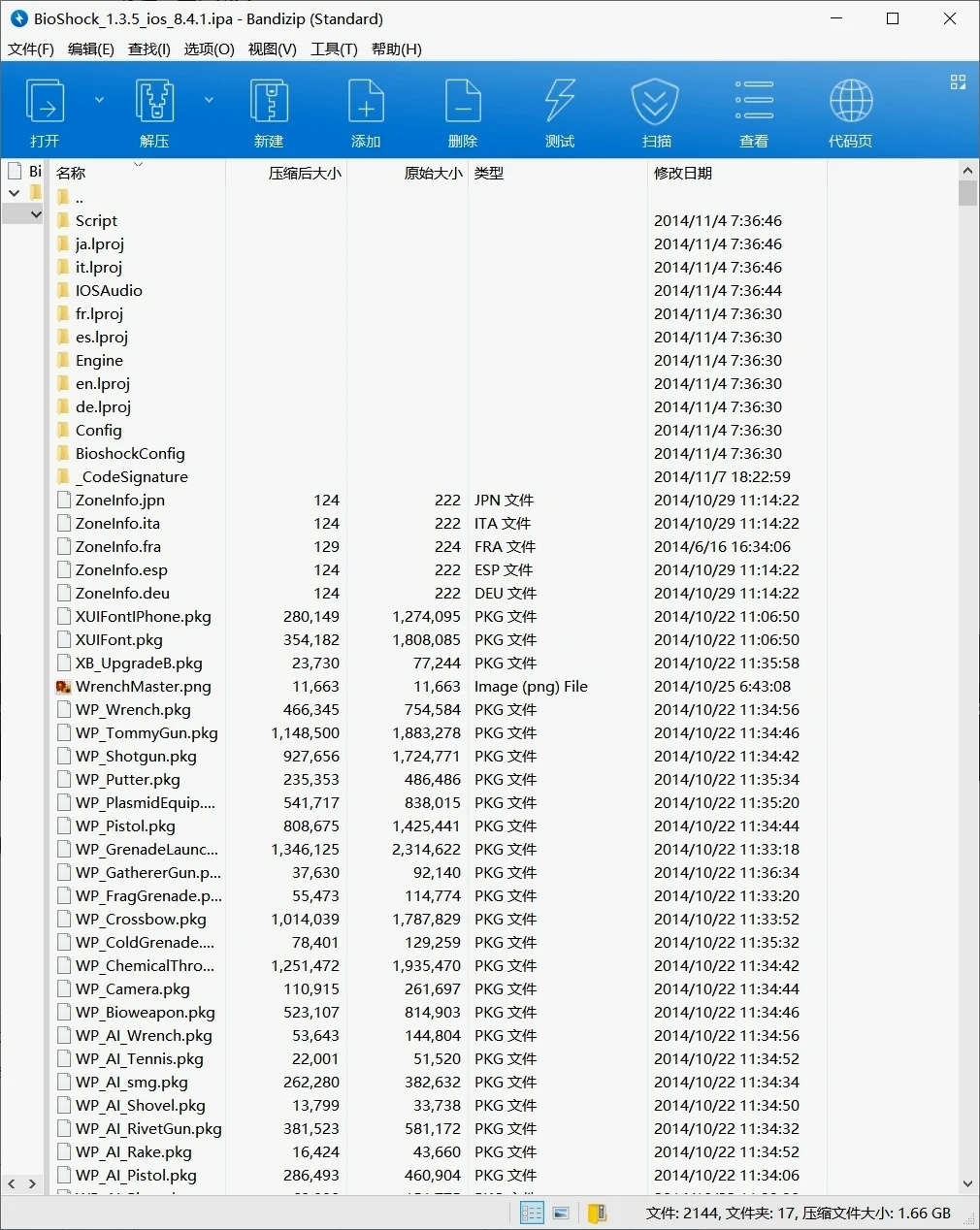Select the WP_AI_RivetGun.pkg file
The width and height of the screenshot is (980, 1230).
148,1129
